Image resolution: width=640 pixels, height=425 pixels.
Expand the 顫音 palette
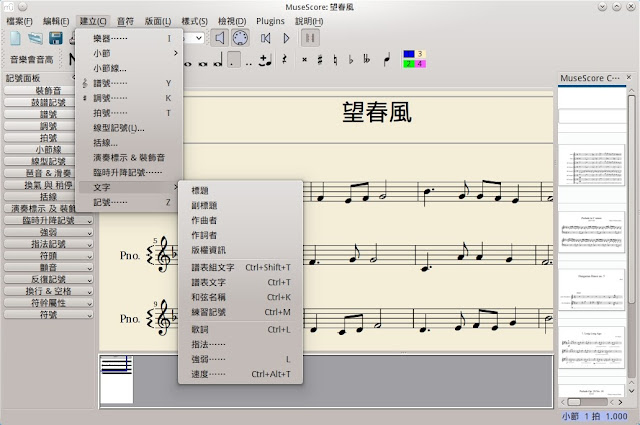point(49,268)
